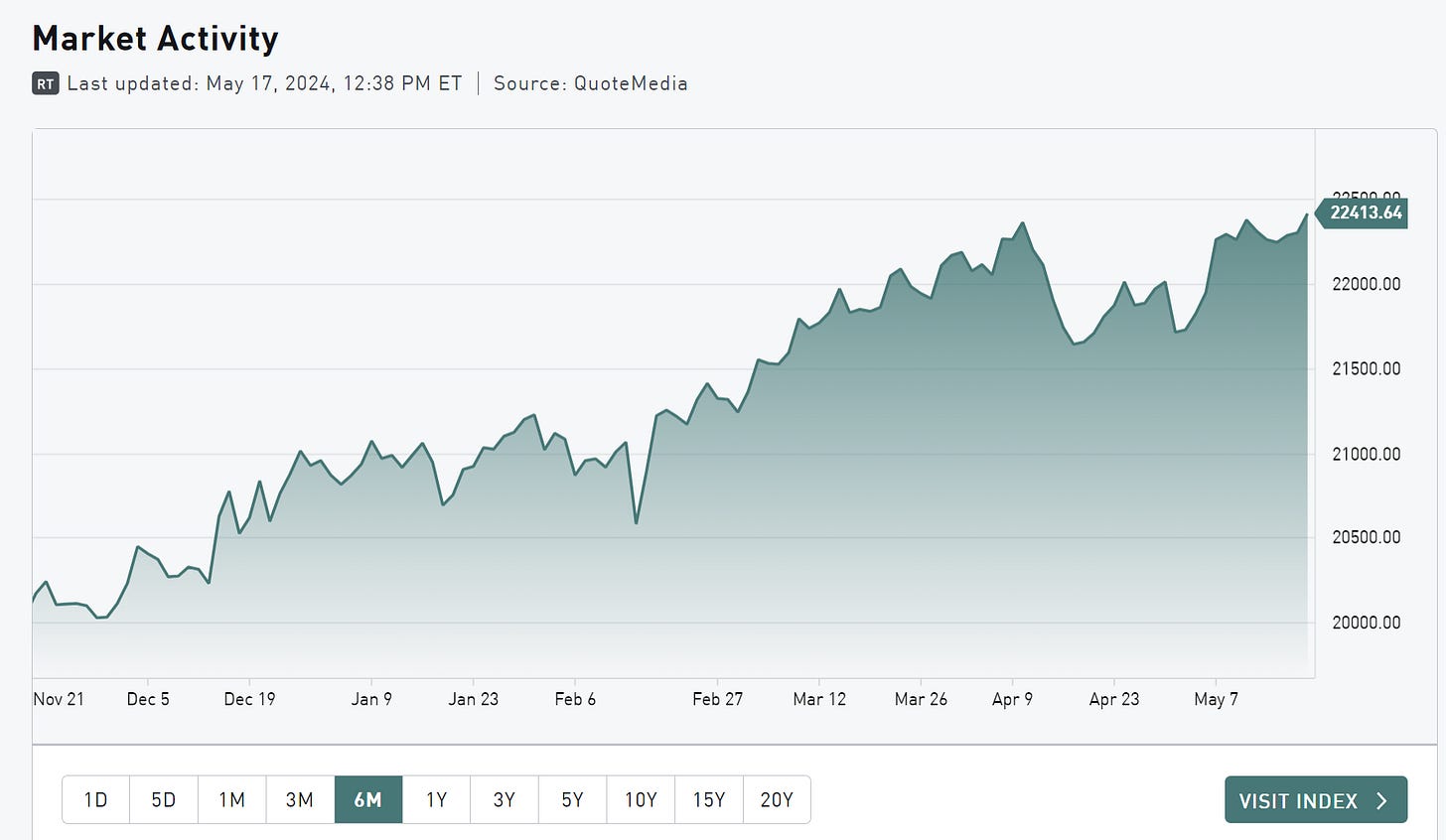
Task: Switch to the 1Y view
Action: coord(436,799)
